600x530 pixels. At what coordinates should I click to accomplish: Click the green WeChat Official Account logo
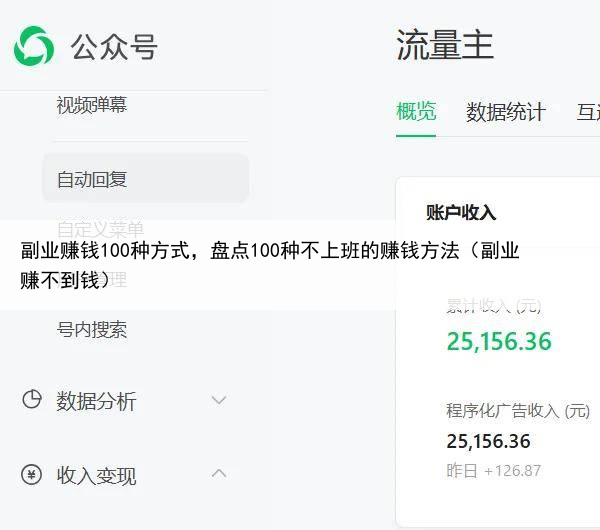(34, 46)
